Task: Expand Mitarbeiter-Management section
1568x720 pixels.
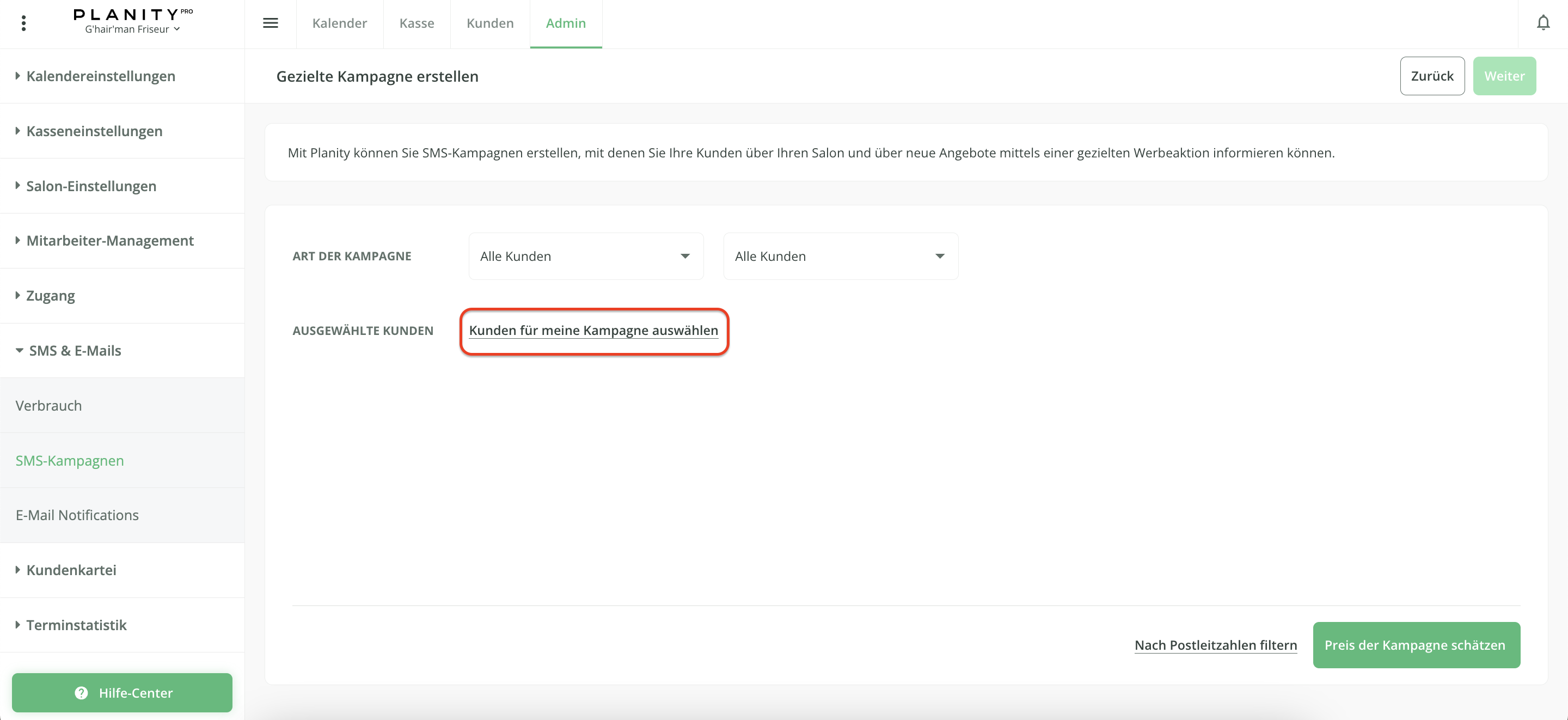Action: 109,241
